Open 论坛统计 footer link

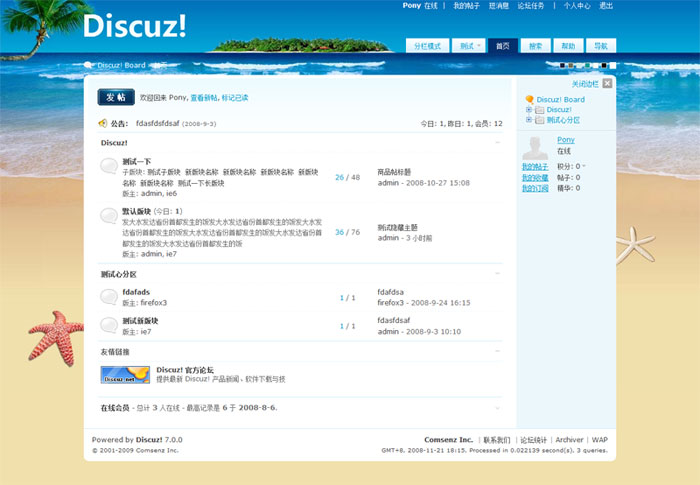coord(533,440)
